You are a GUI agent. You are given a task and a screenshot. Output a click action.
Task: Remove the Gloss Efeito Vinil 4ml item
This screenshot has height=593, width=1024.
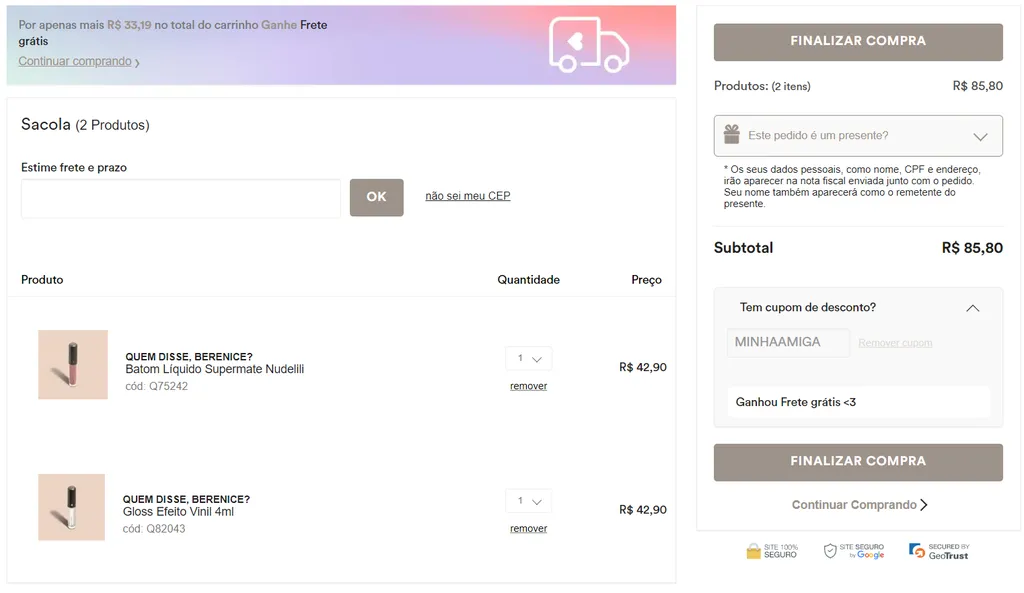coord(528,528)
